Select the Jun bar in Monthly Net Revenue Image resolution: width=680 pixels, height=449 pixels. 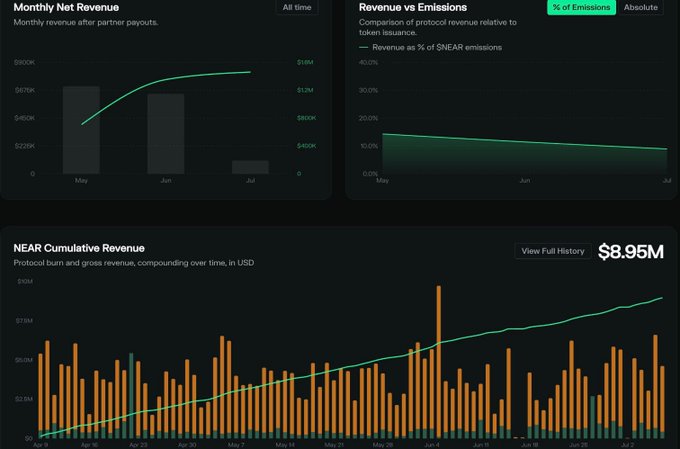pos(166,134)
